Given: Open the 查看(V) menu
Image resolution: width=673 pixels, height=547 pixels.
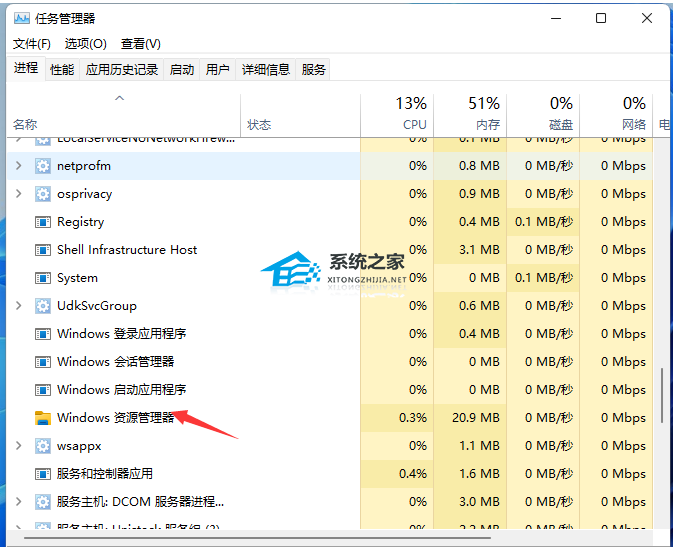Looking at the screenshot, I should pyautogui.click(x=140, y=44).
